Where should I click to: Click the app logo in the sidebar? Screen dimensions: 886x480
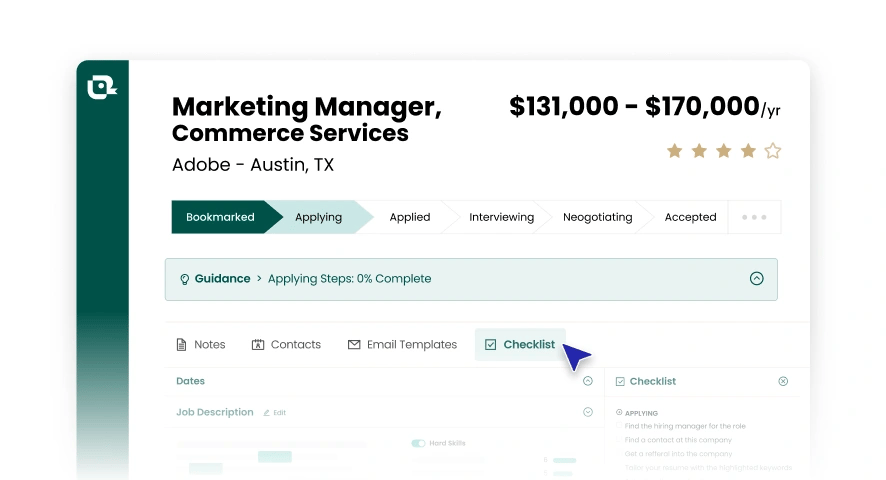point(102,87)
